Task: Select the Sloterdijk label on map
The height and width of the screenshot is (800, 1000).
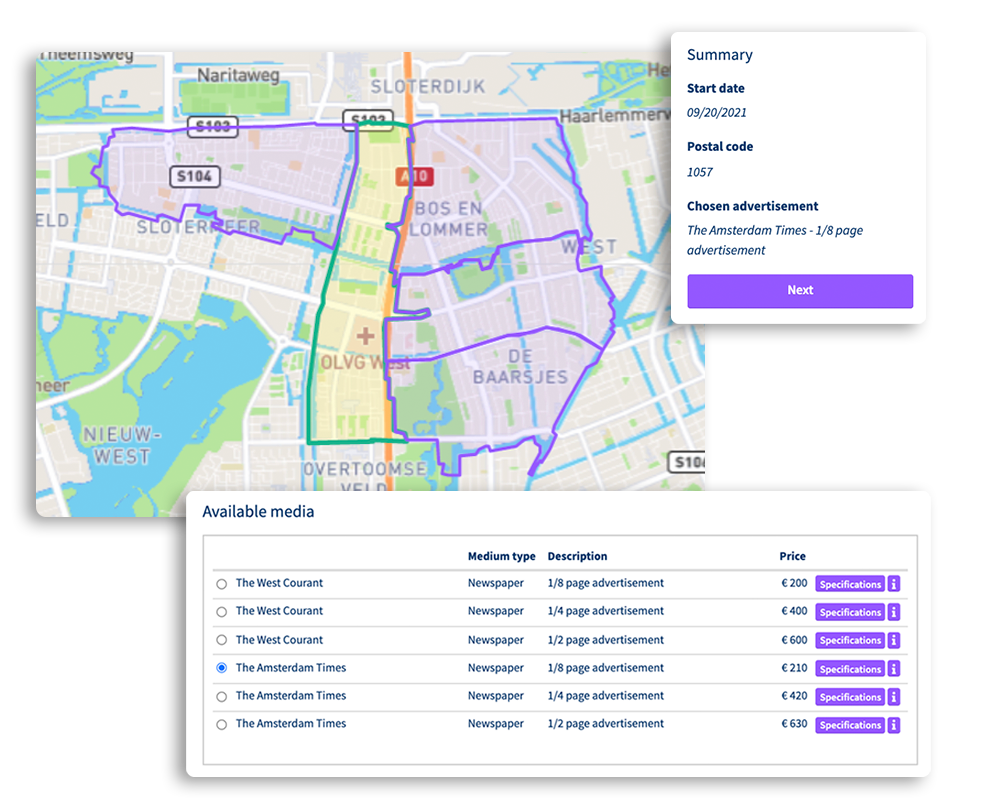Action: (x=428, y=87)
